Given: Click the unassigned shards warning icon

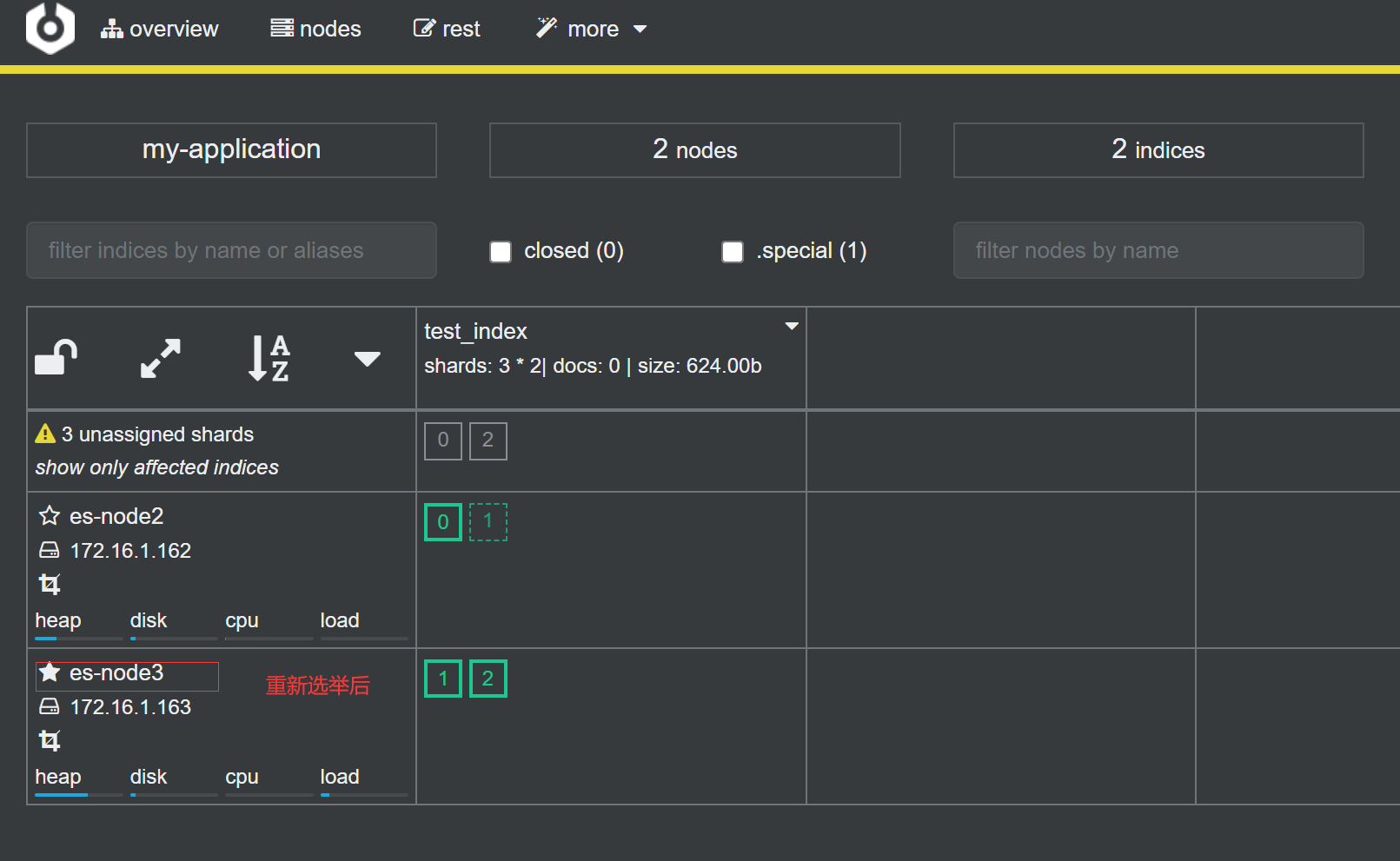Looking at the screenshot, I should [45, 434].
